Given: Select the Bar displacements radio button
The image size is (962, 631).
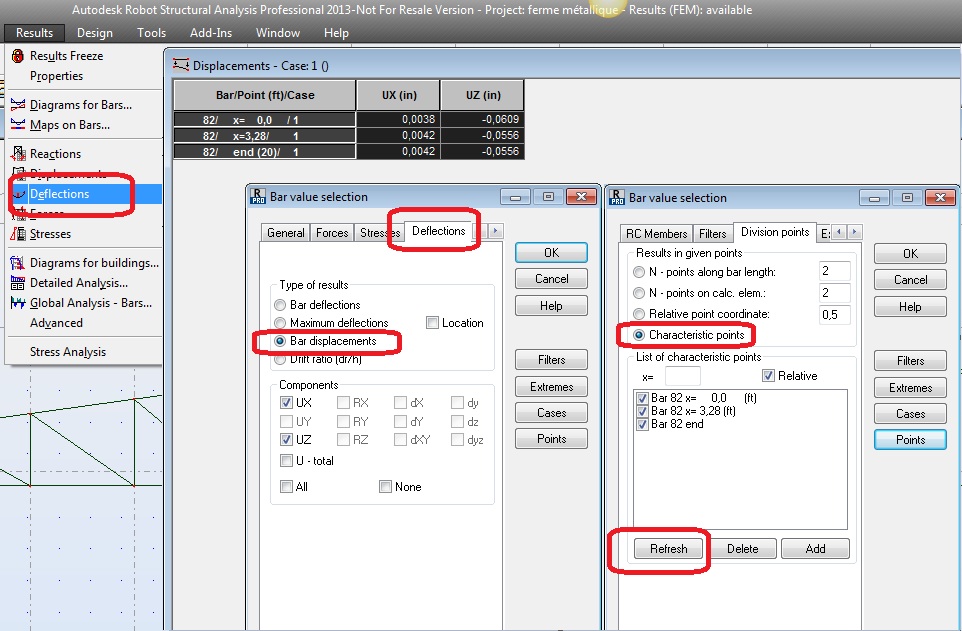Looking at the screenshot, I should pyautogui.click(x=280, y=341).
